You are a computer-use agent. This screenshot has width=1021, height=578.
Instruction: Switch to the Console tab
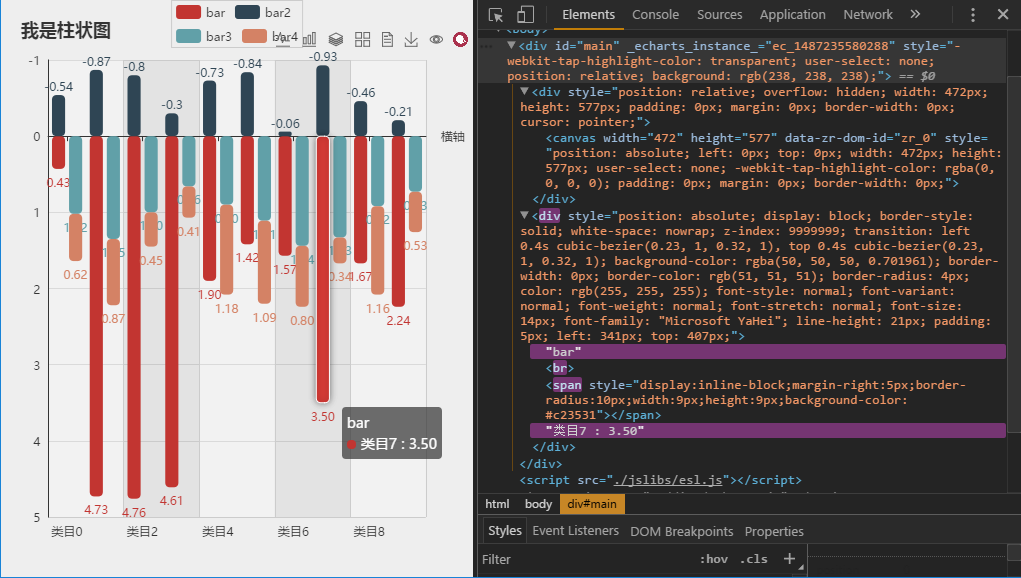coord(655,14)
